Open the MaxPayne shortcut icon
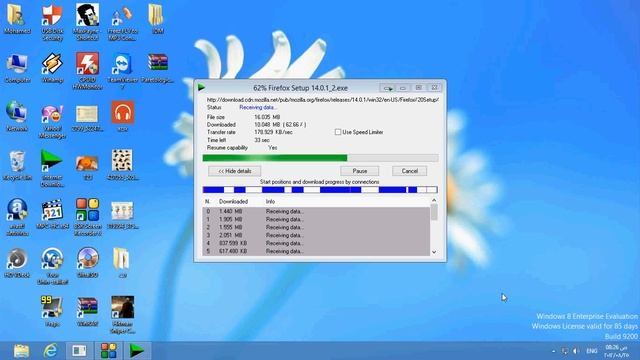 [87, 22]
